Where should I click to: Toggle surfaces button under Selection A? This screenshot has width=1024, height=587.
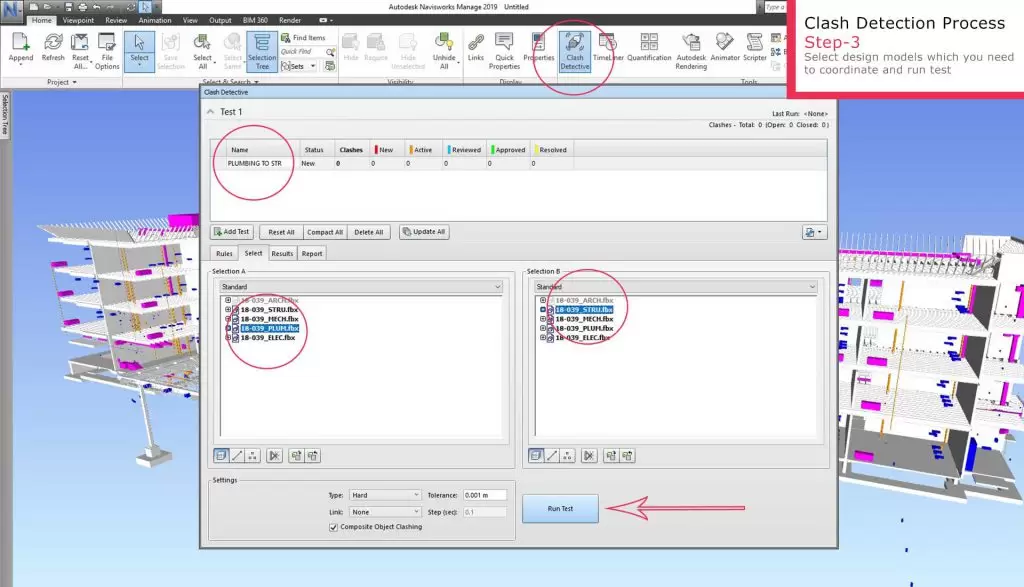point(221,455)
